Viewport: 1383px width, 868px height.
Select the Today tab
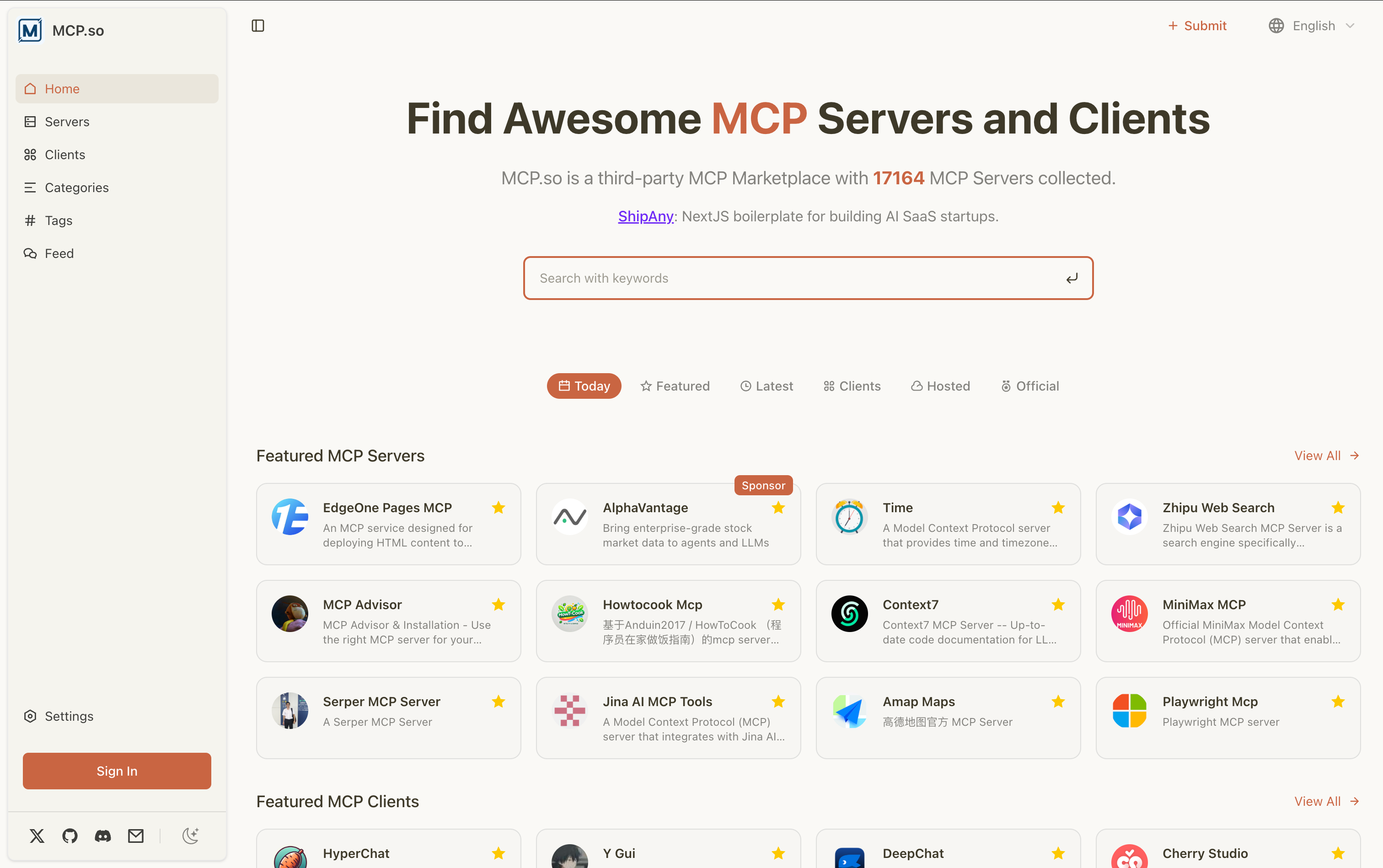pos(584,386)
